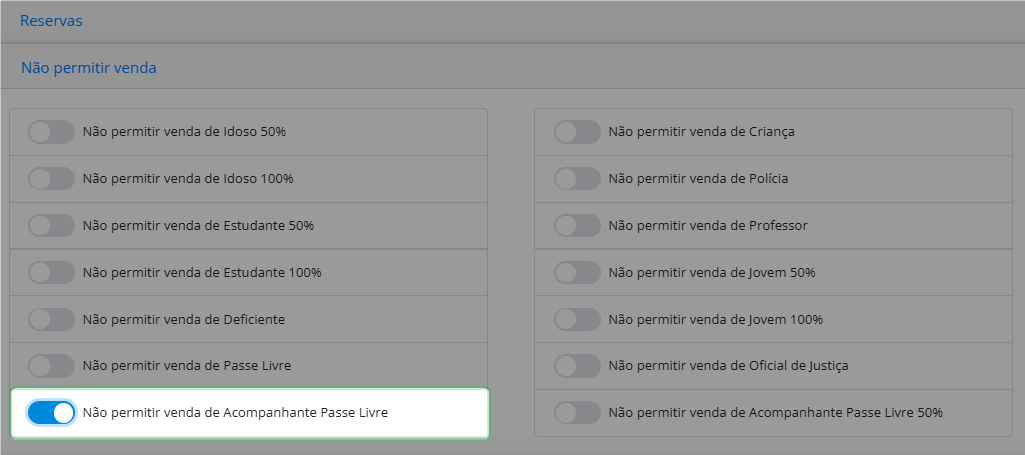This screenshot has height=455, width=1025.
Task: Expand the Reservas section
Action: [x=51, y=21]
